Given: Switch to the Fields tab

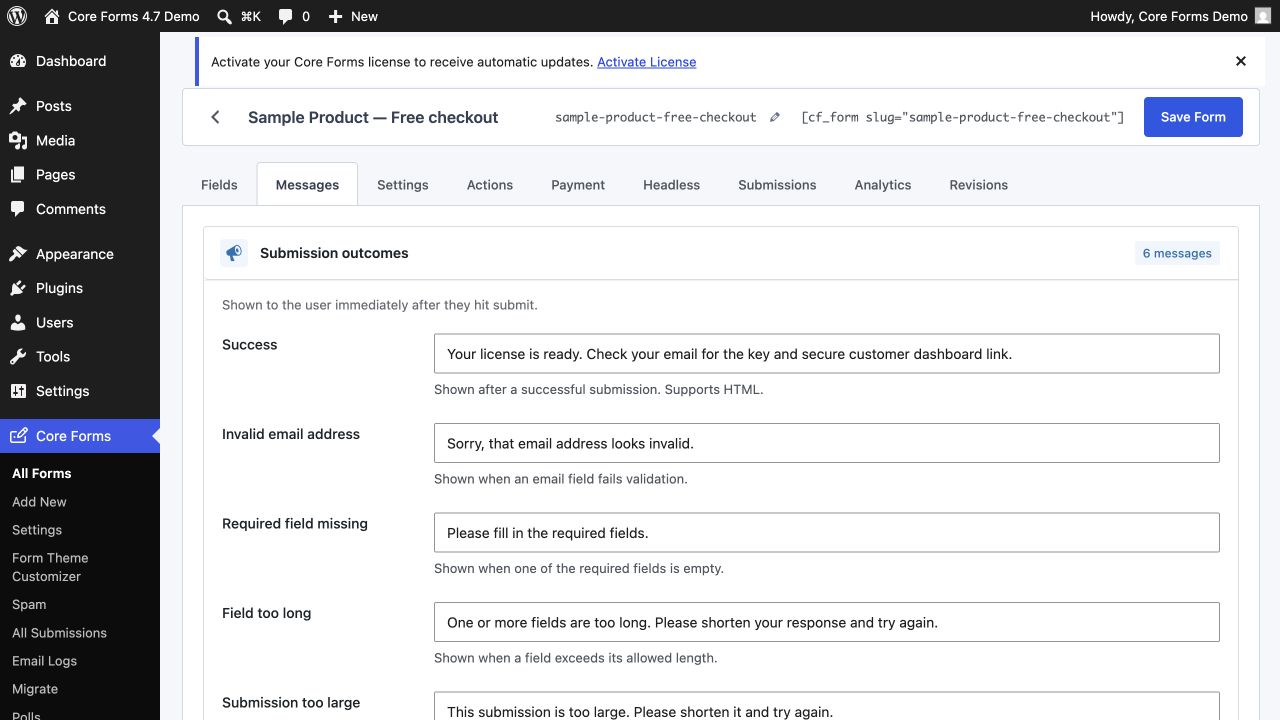Looking at the screenshot, I should 219,185.
